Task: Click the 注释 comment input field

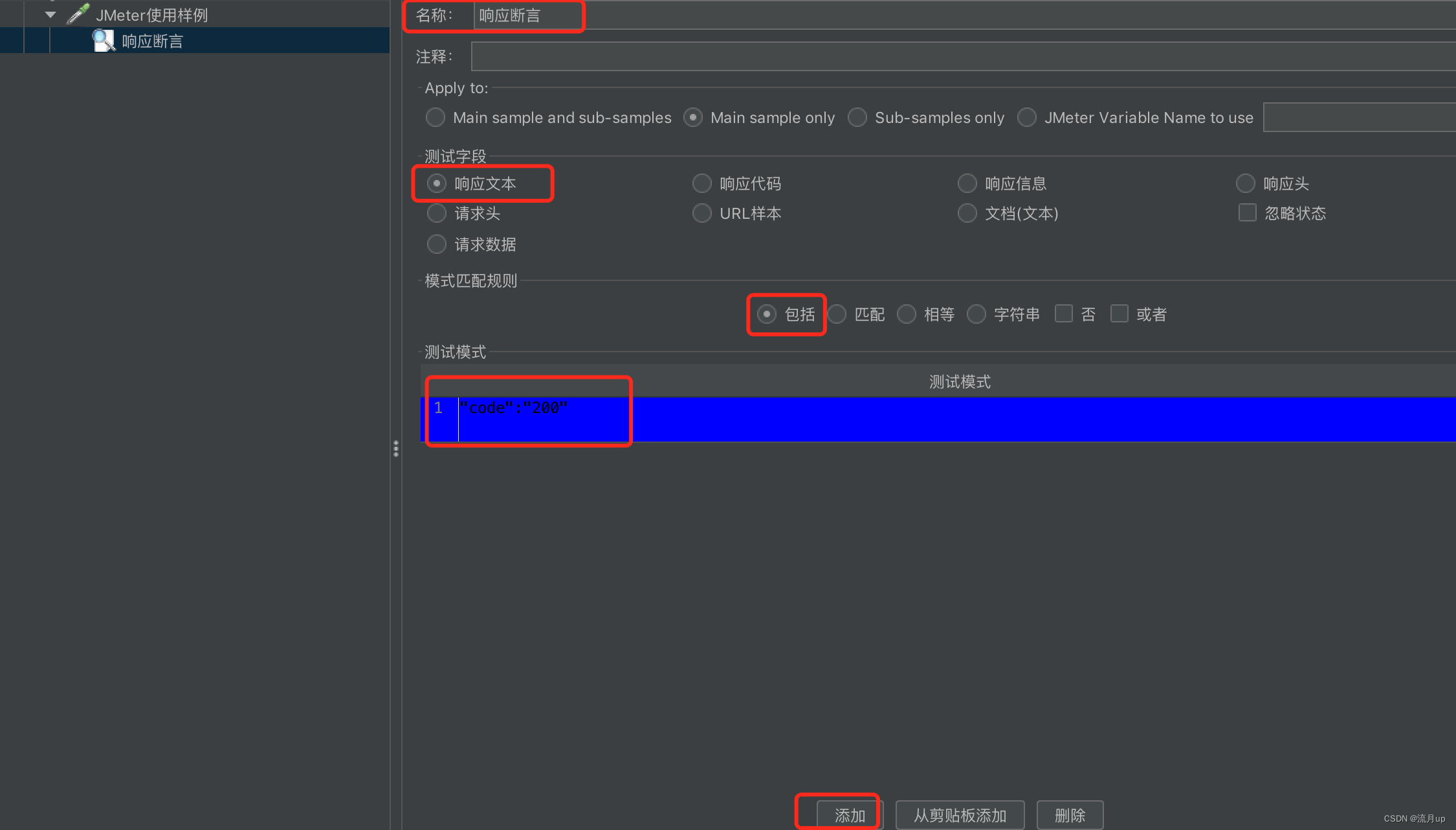Action: [x=964, y=56]
